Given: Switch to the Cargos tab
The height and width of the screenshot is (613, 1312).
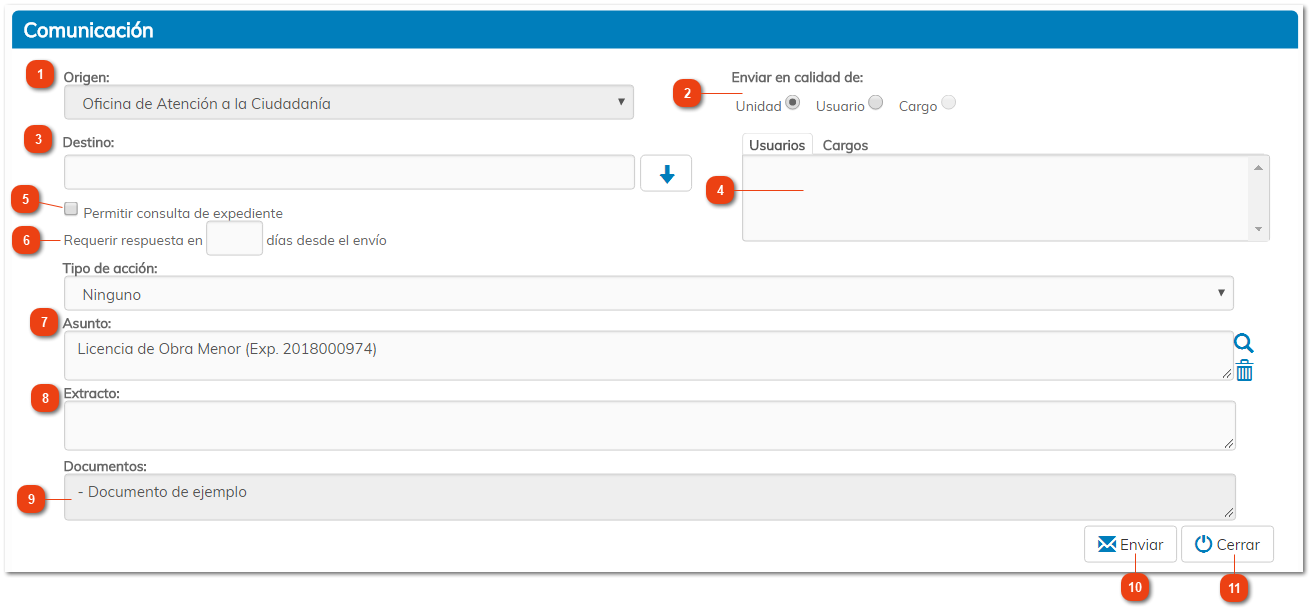Looking at the screenshot, I should tap(845, 145).
